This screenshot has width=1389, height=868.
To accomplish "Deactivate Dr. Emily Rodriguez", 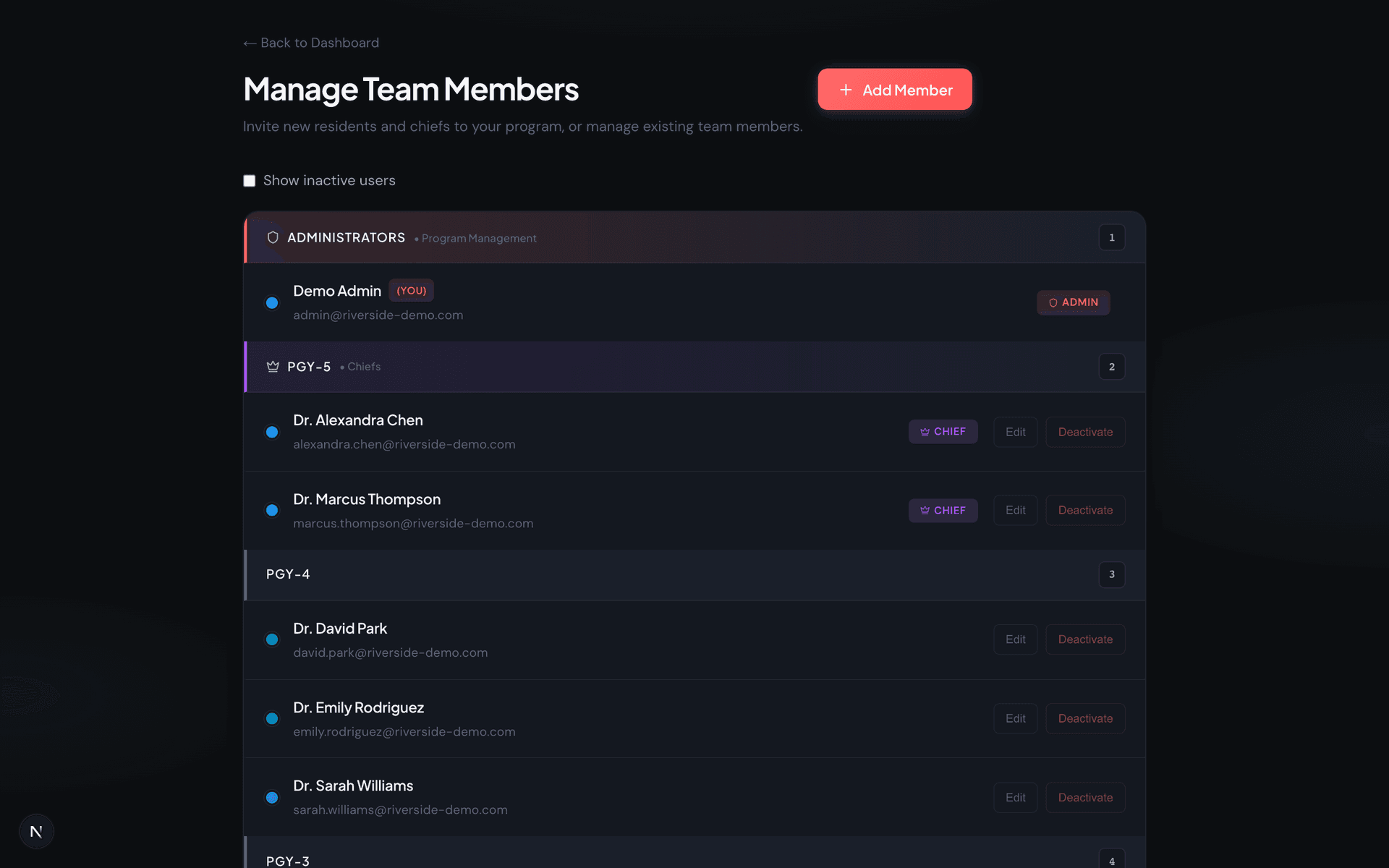I will tap(1085, 718).
